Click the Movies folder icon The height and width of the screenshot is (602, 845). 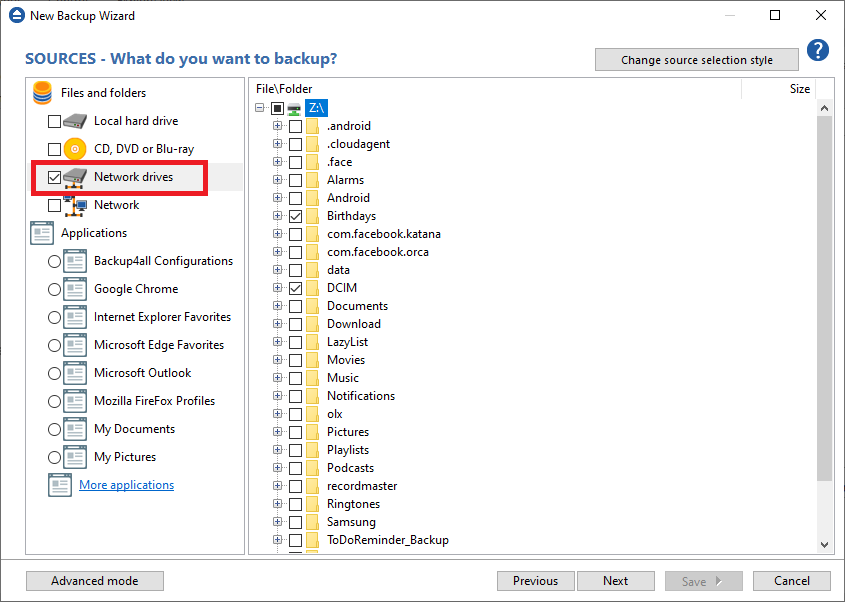(x=313, y=360)
